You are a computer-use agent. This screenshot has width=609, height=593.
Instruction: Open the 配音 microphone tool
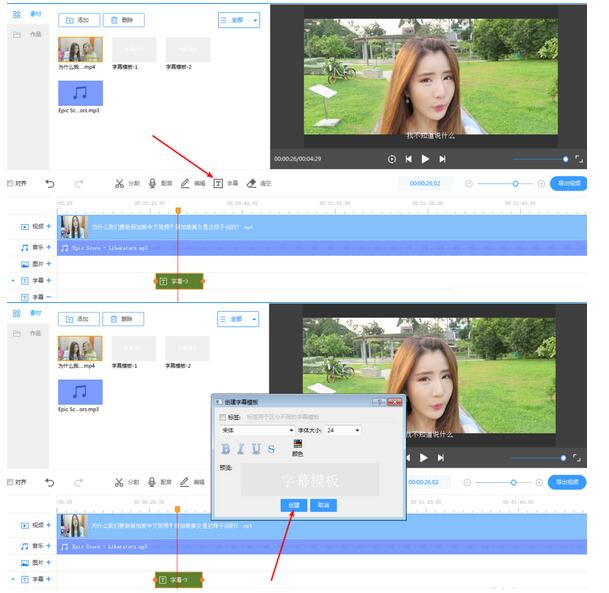pyautogui.click(x=153, y=184)
